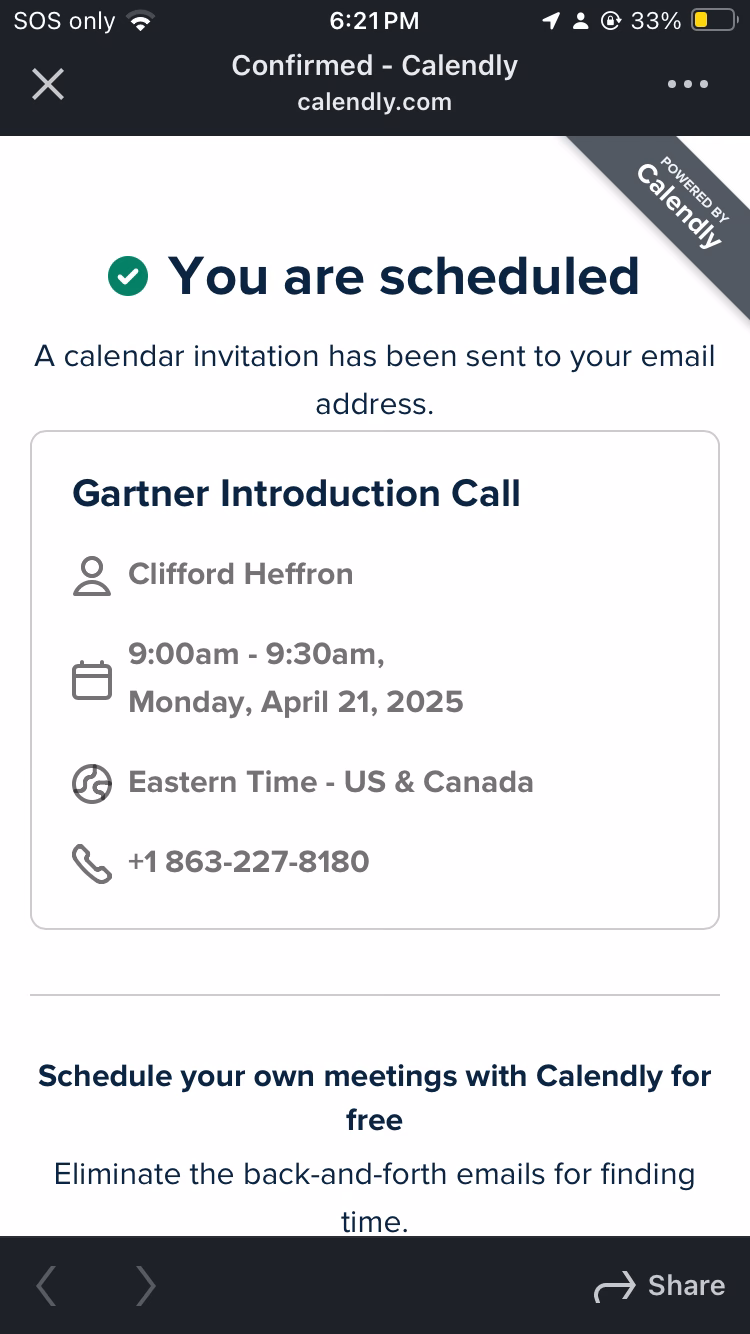Open the three-dots more options menu
Screen dimensions: 750x1334
(x=688, y=84)
